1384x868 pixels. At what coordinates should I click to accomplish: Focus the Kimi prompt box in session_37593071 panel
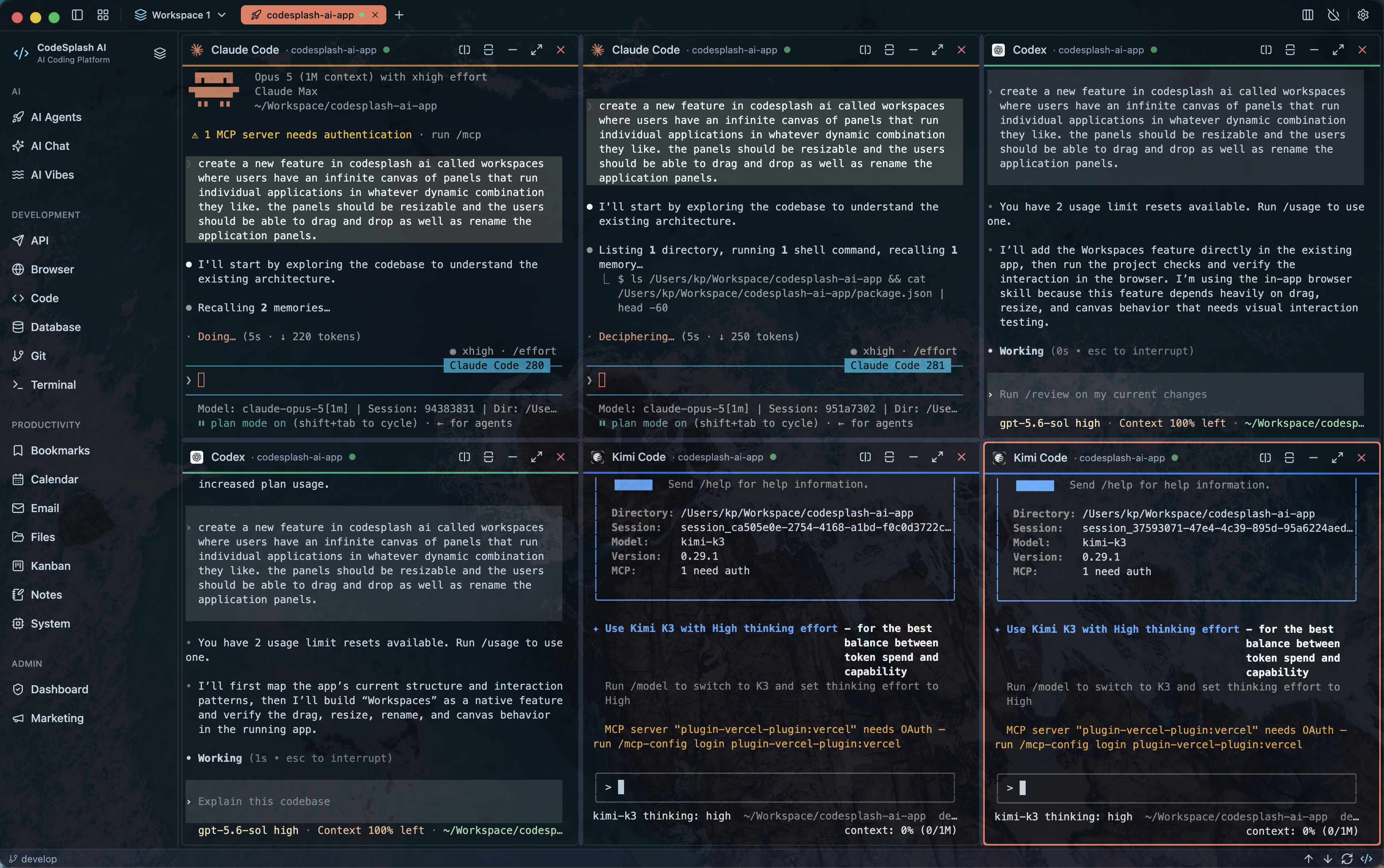coord(1176,787)
